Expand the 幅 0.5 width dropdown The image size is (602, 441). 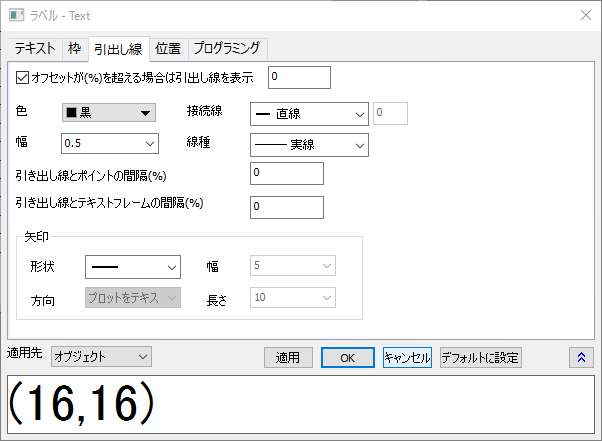click(x=110, y=144)
